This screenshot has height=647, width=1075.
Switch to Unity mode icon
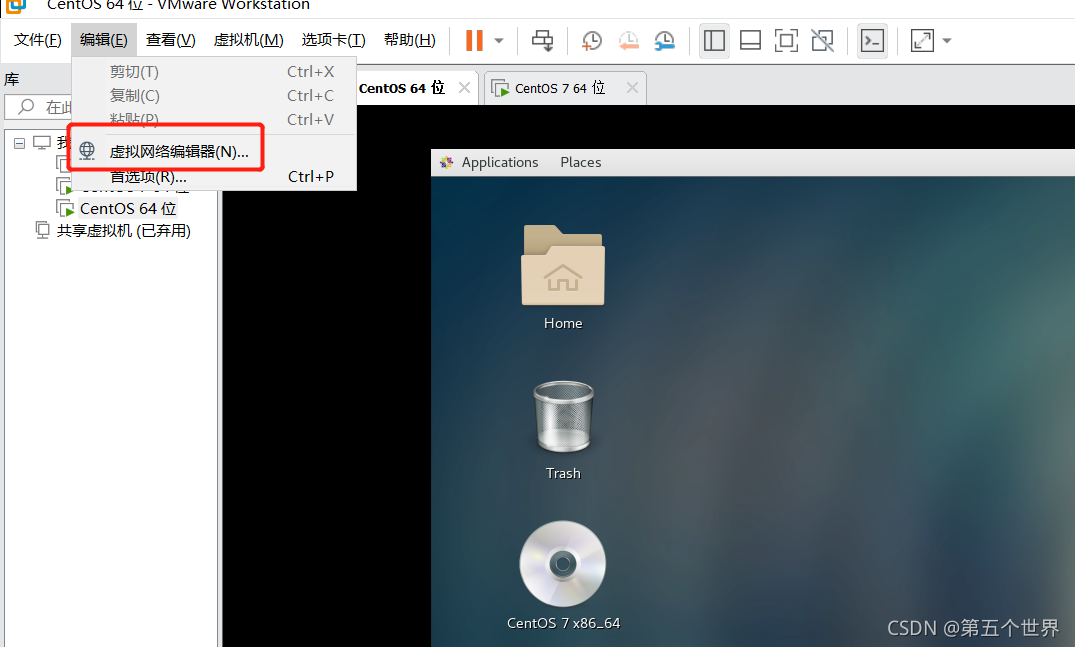(x=822, y=40)
